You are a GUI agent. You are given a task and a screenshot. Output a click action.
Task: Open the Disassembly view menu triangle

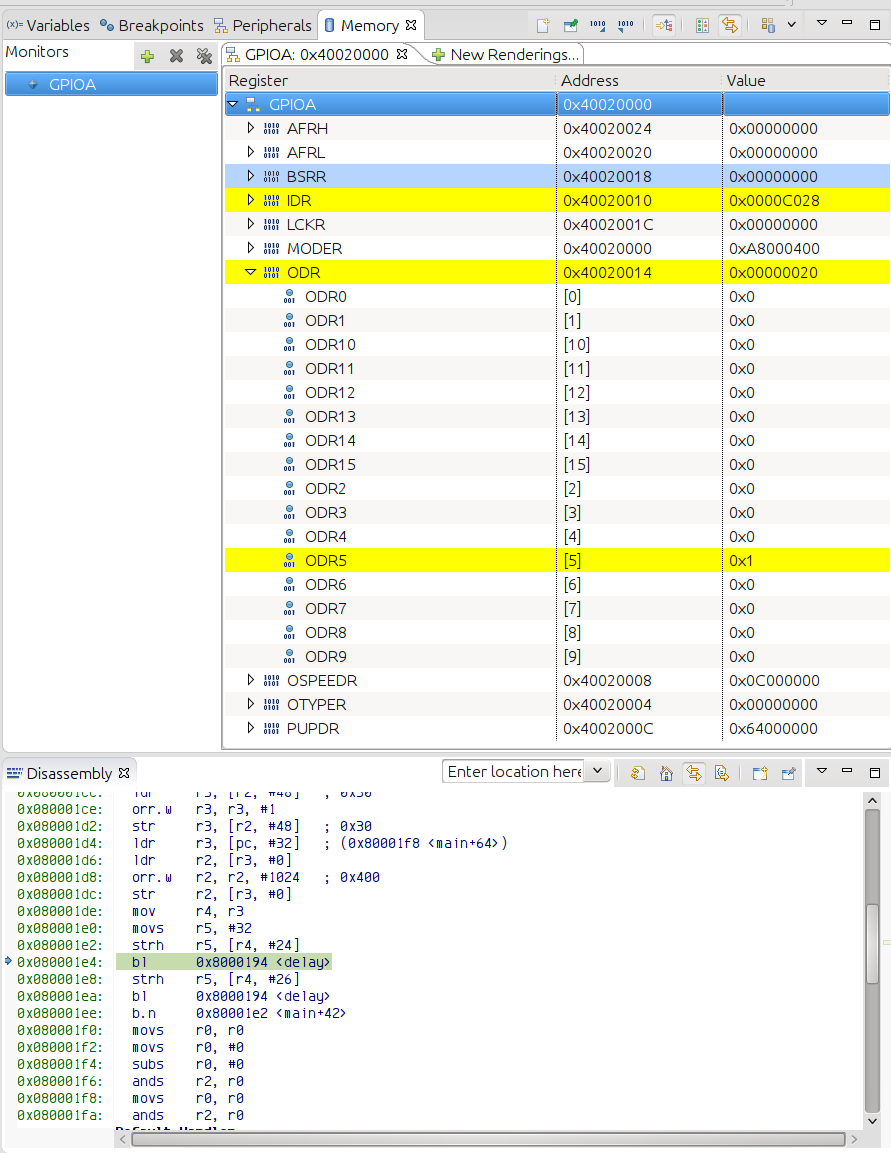coord(822,771)
